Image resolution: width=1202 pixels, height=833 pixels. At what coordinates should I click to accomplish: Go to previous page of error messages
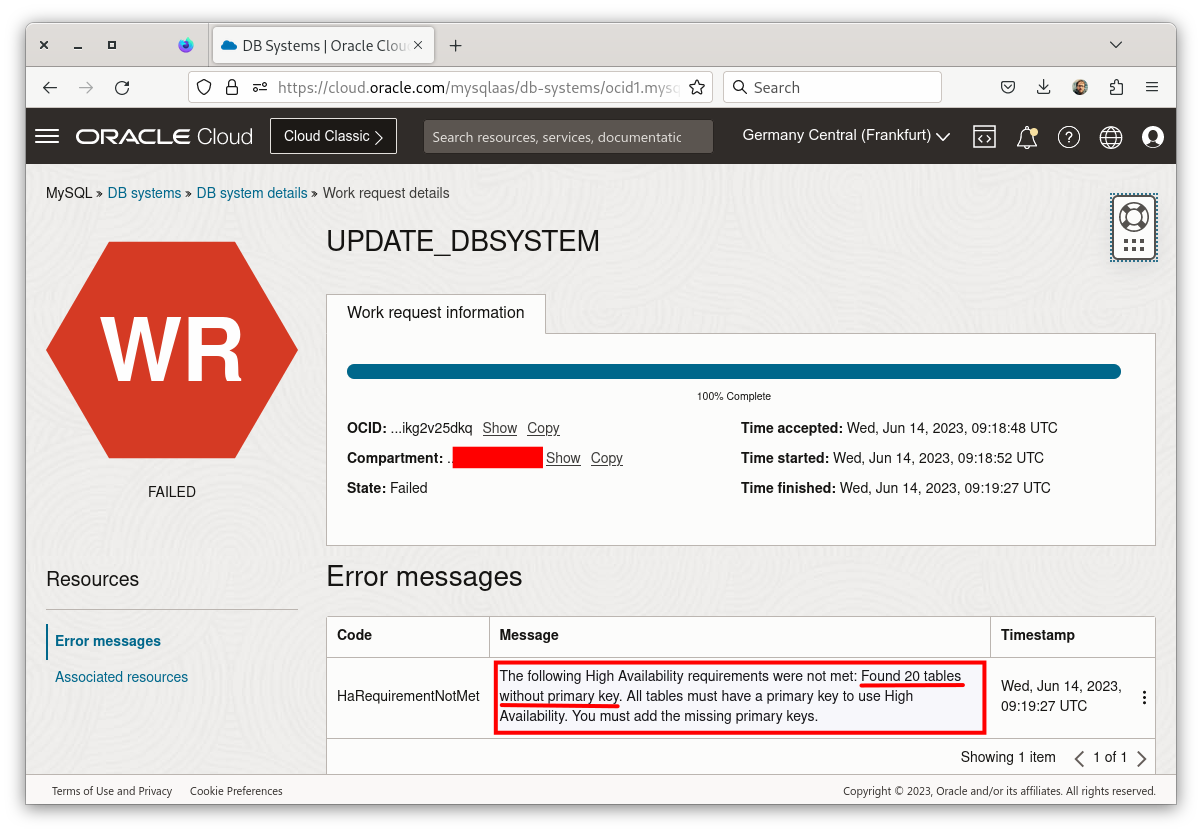tap(1079, 758)
